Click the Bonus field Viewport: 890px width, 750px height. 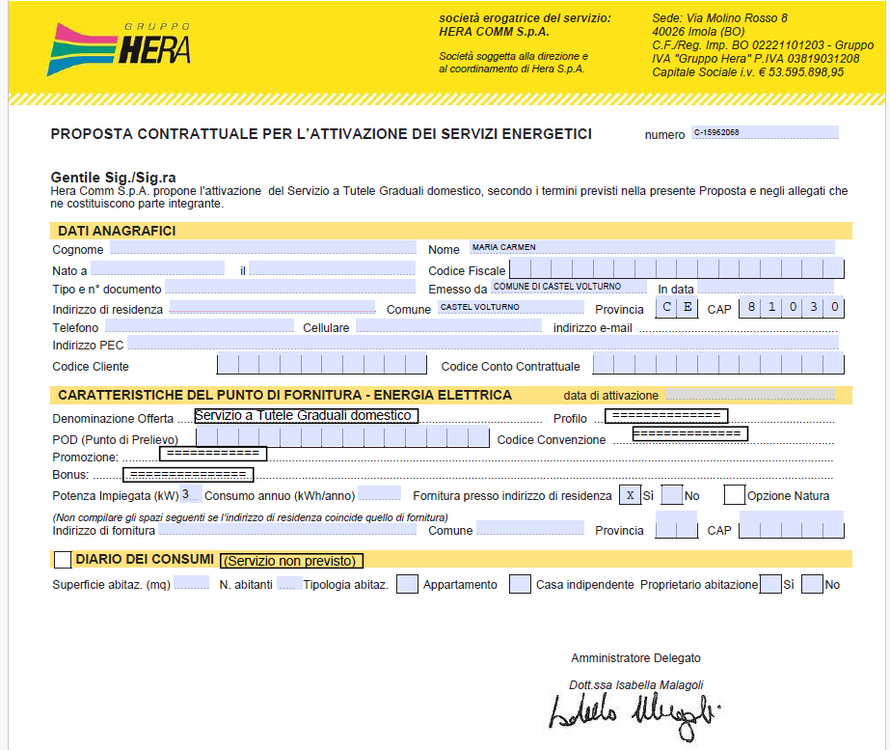coord(188,475)
